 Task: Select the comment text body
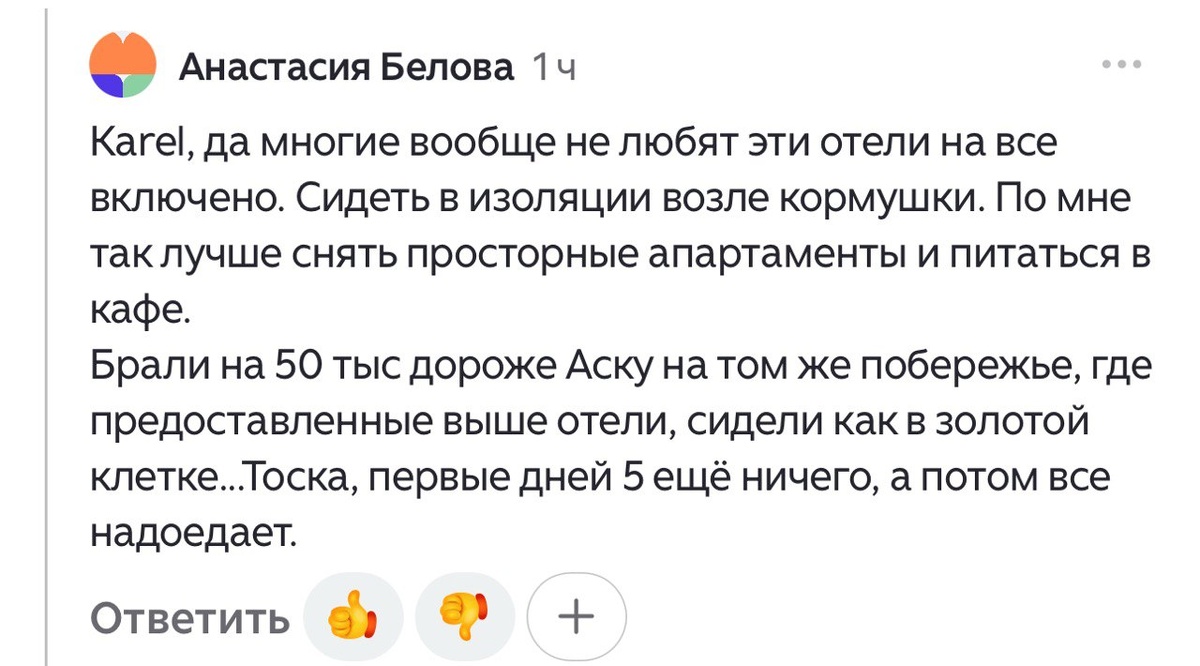pyautogui.click(x=600, y=330)
